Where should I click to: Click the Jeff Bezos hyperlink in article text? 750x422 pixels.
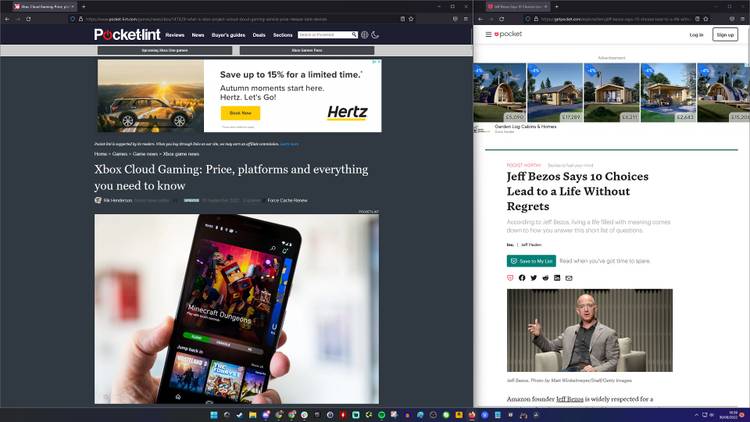(x=570, y=399)
